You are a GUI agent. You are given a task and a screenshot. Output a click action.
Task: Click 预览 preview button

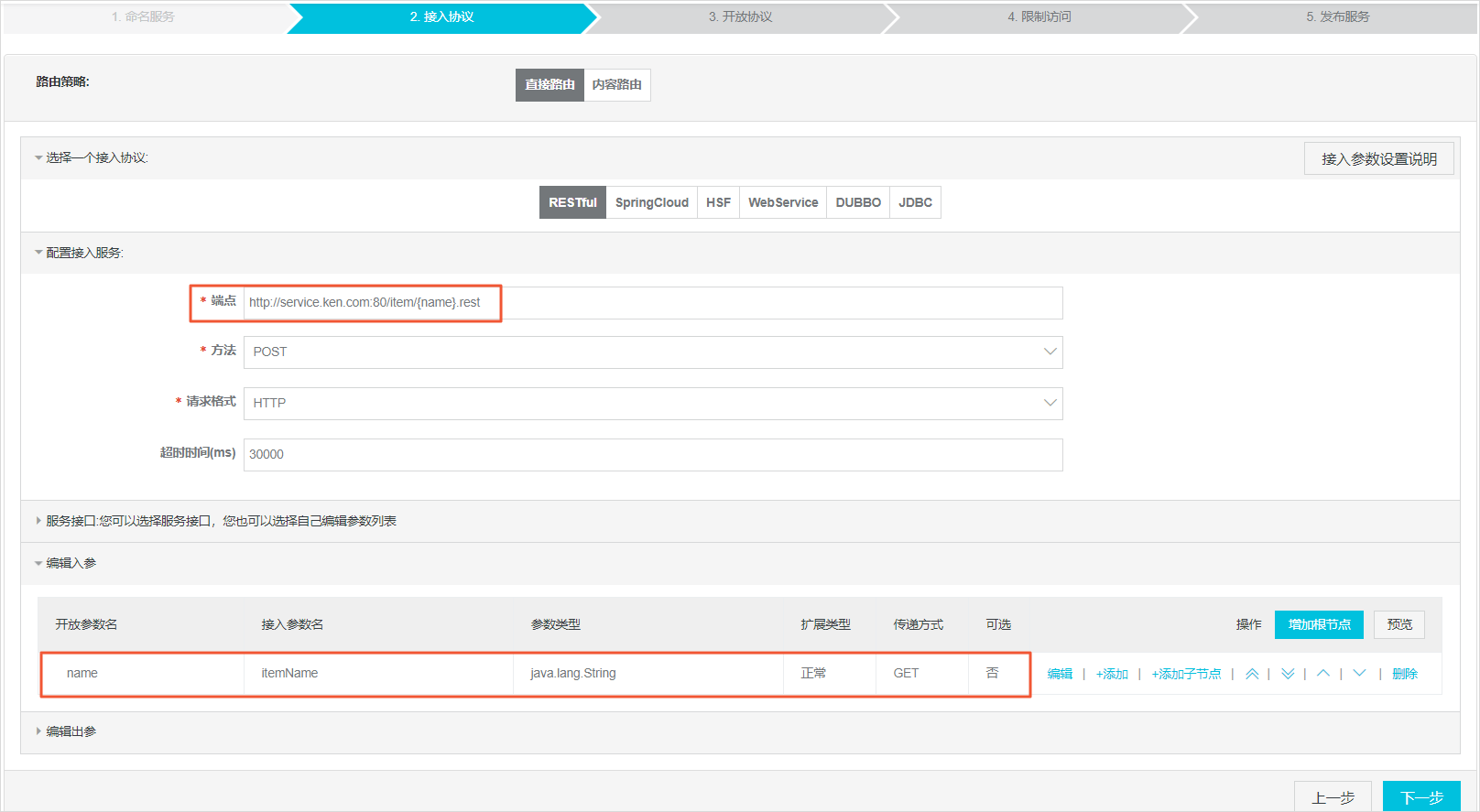pos(1399,624)
